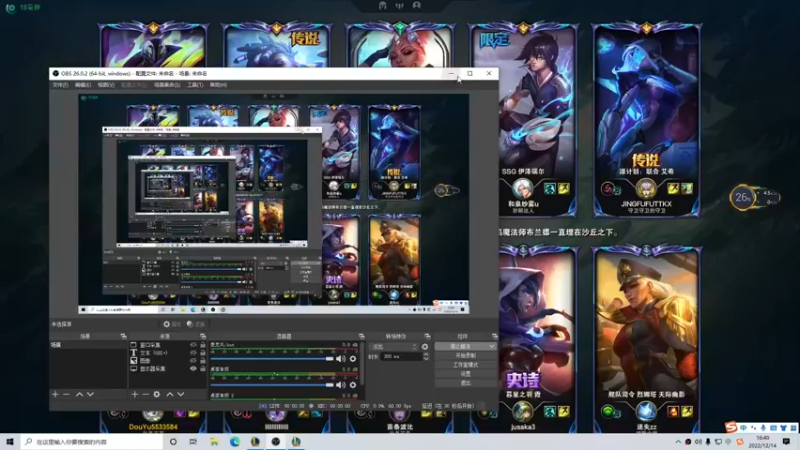Adjust the desktop audio volume slider
This screenshot has height=450, width=800.
pos(271,385)
